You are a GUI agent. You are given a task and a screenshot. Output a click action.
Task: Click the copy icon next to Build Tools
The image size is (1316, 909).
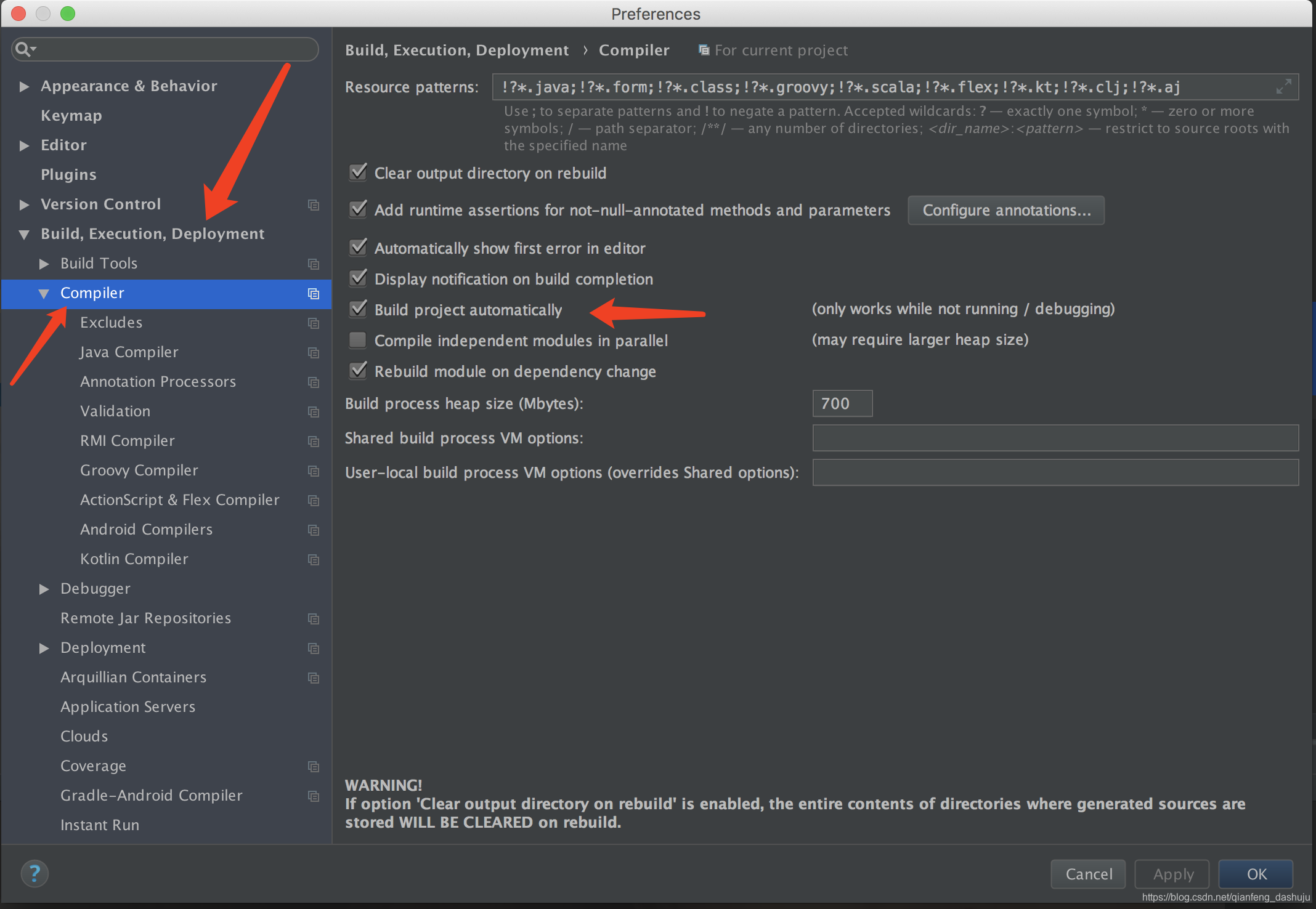315,263
